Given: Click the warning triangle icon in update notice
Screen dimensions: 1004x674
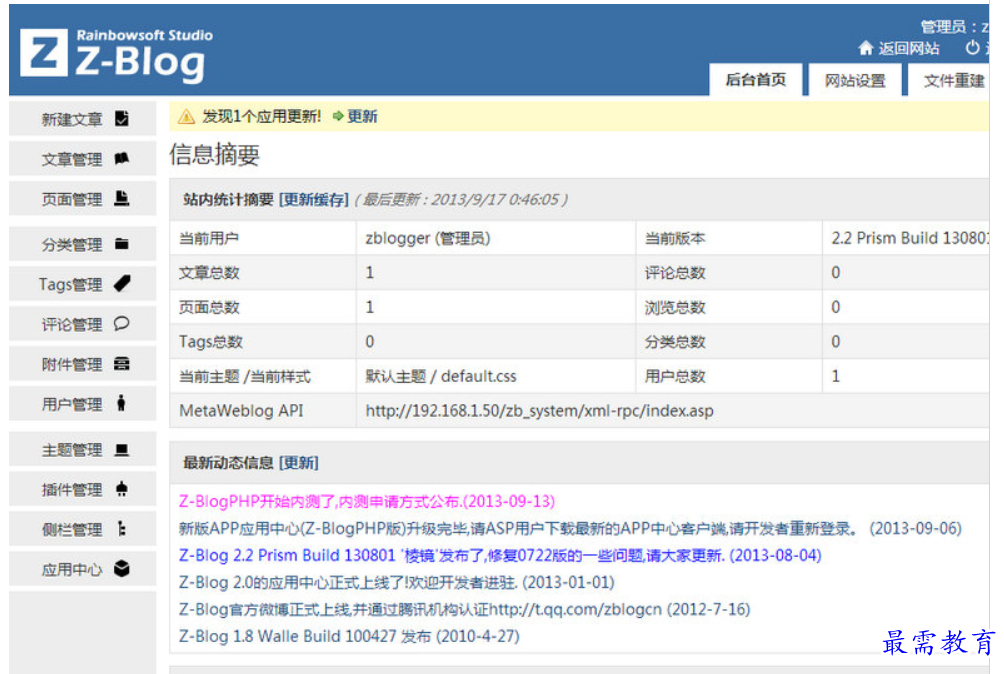Looking at the screenshot, I should 186,116.
